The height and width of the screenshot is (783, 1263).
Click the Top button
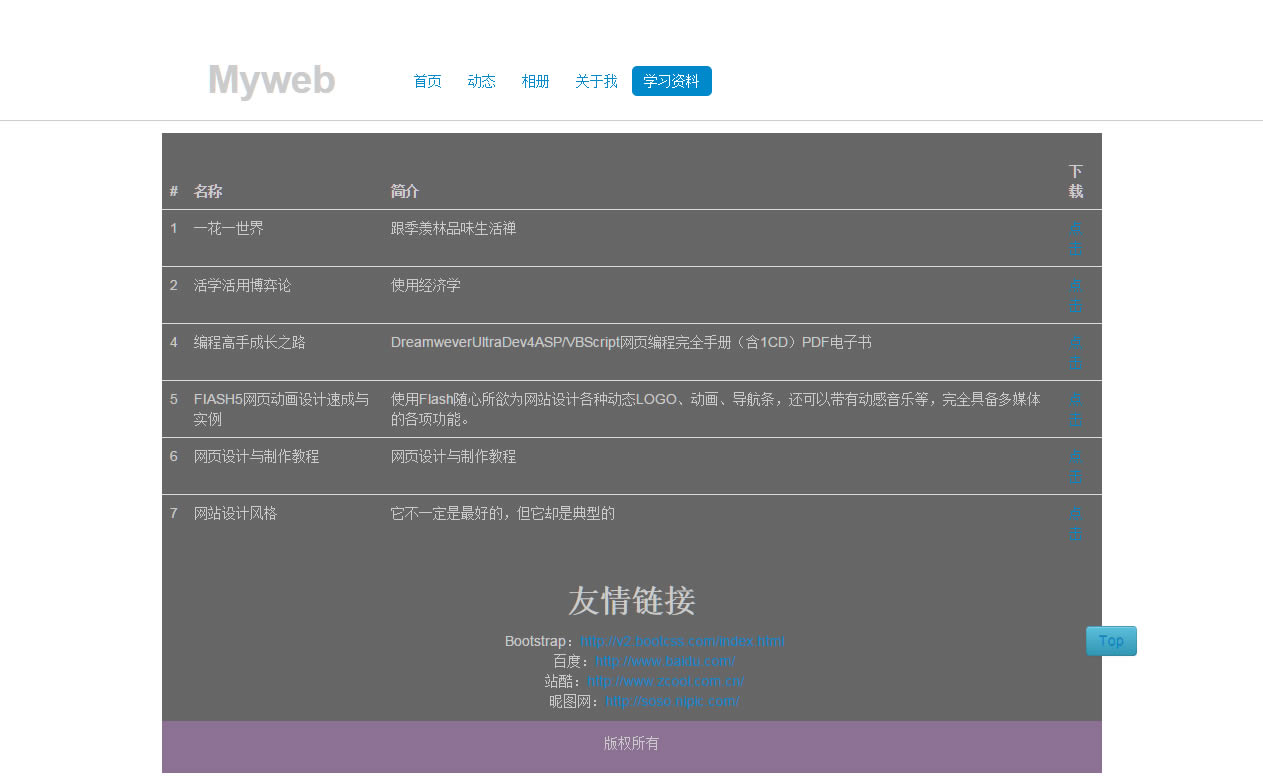[x=1111, y=641]
